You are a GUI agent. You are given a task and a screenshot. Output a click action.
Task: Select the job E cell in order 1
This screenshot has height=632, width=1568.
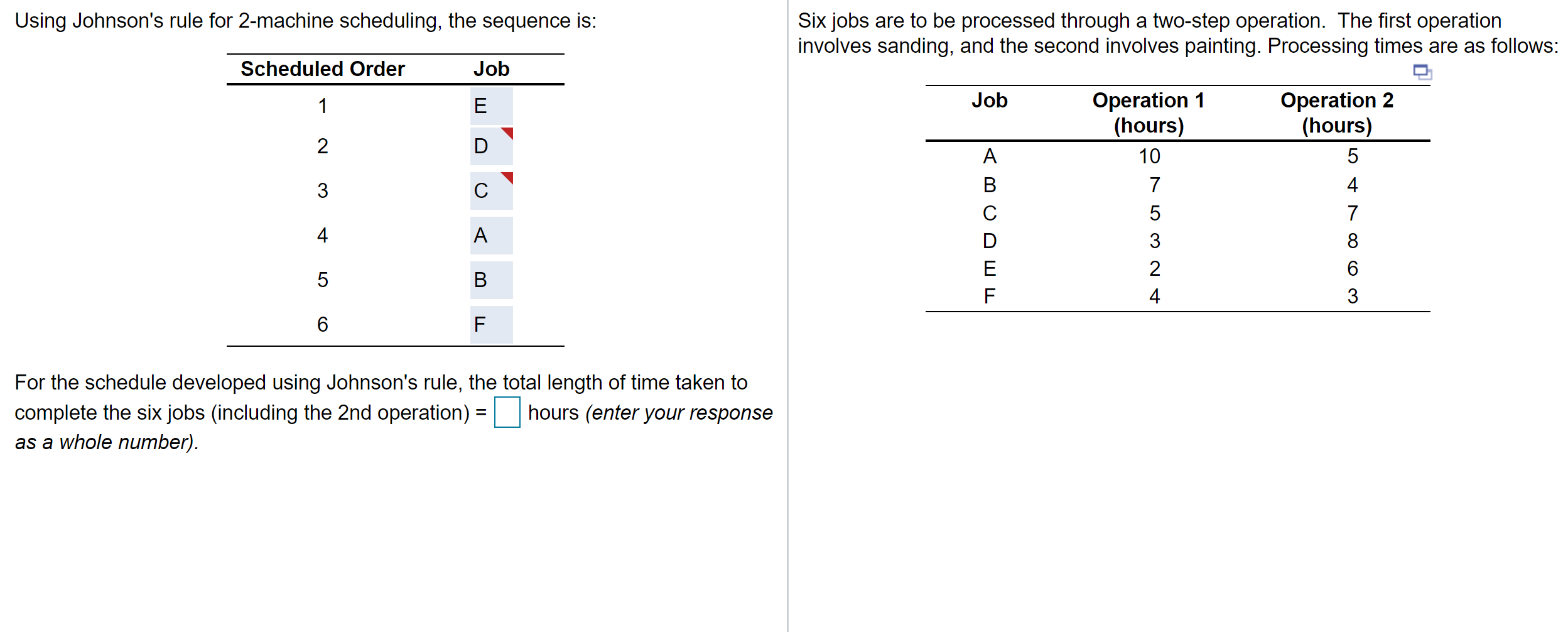[491, 106]
